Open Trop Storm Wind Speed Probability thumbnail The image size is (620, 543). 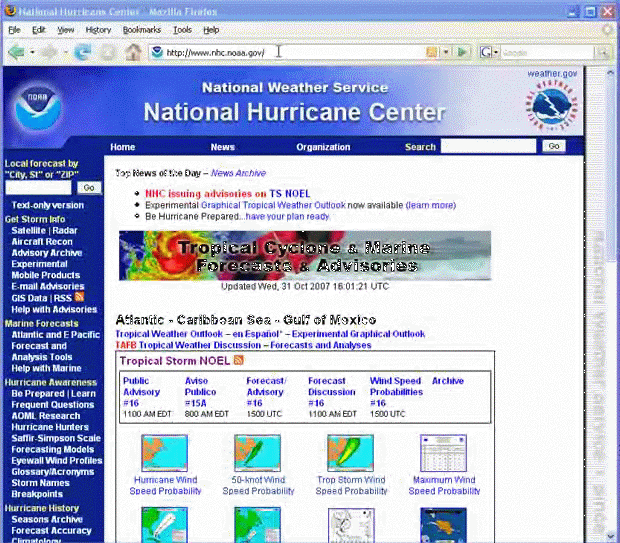(350, 453)
